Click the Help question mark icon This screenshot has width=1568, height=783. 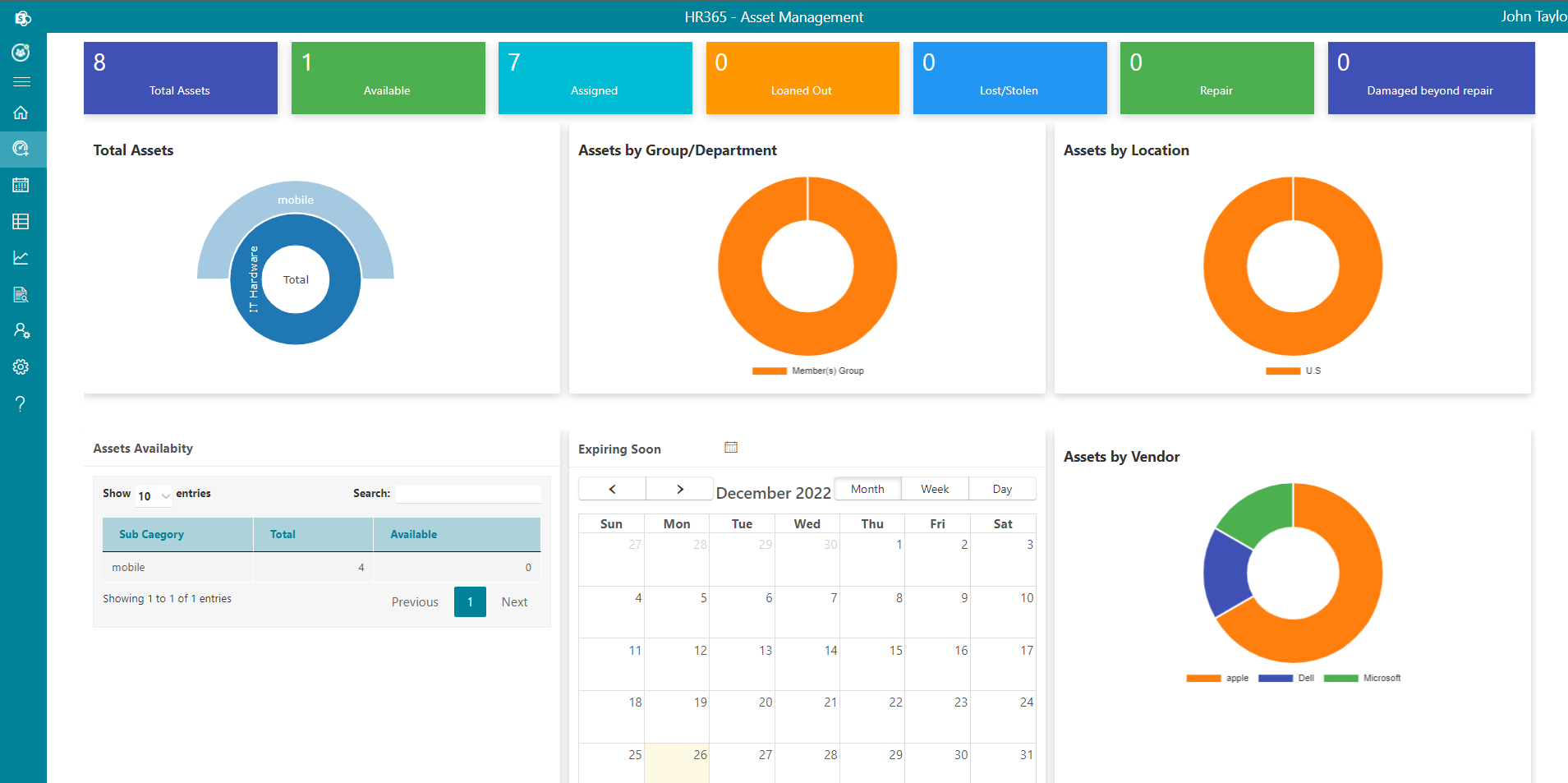pyautogui.click(x=21, y=403)
